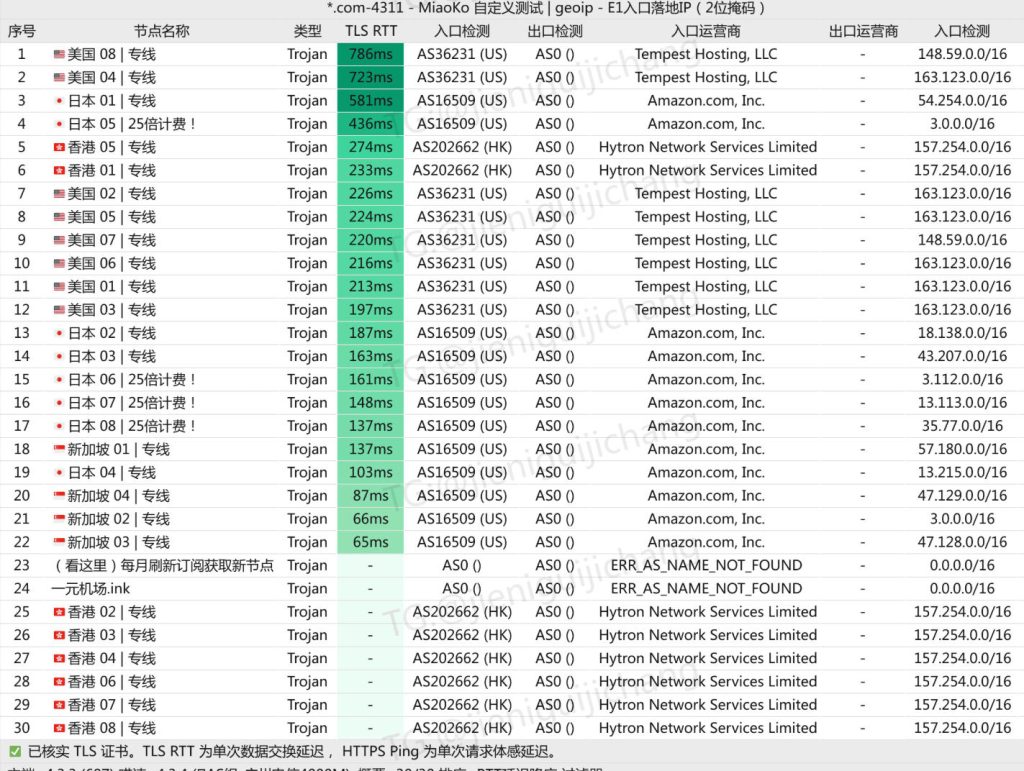Select the Hong Kong flag beside 香港 05 | 专线
The width and height of the screenshot is (1024, 771).
point(59,148)
